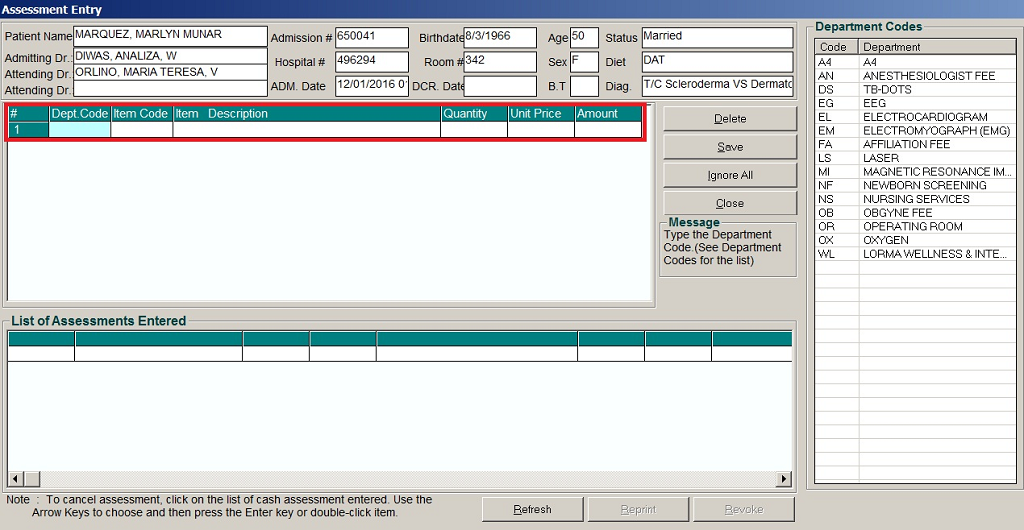Viewport: 1024px width, 530px height.
Task: Pick the OXYGEN department entry
Action: pos(886,241)
